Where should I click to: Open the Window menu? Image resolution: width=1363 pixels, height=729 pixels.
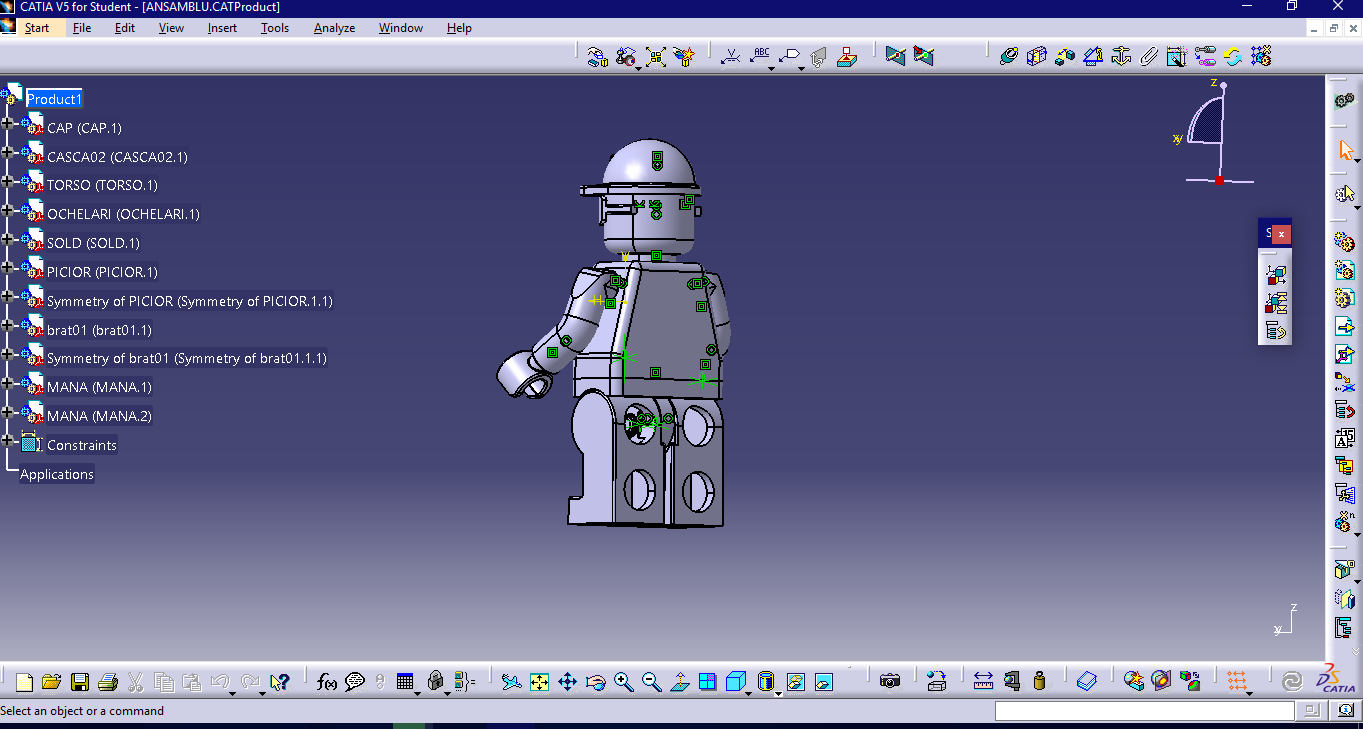pos(400,28)
